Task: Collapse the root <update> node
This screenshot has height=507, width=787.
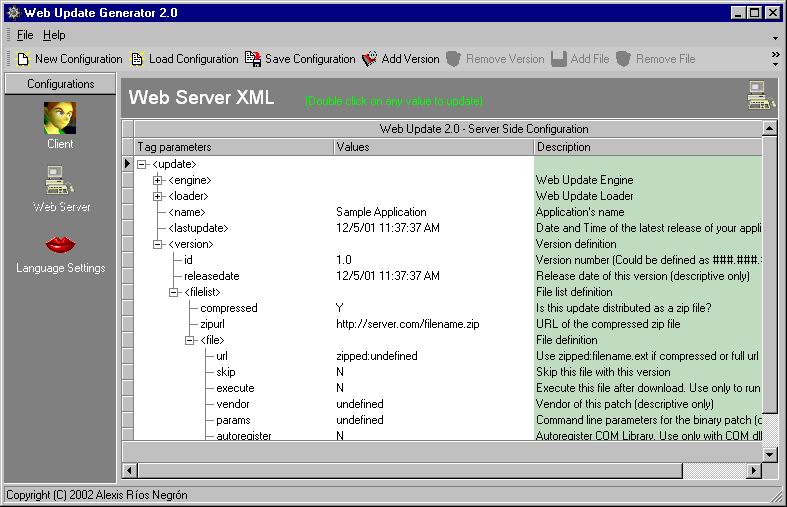Action: tap(142, 164)
